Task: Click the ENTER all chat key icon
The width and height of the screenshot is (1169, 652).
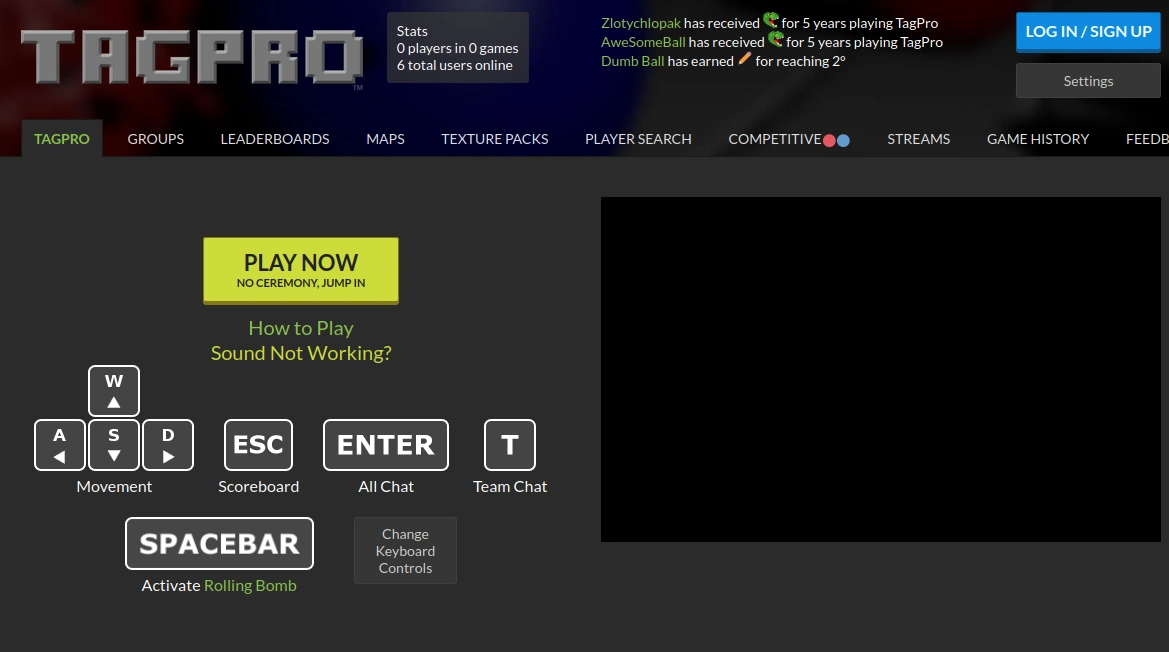Action: tap(386, 445)
